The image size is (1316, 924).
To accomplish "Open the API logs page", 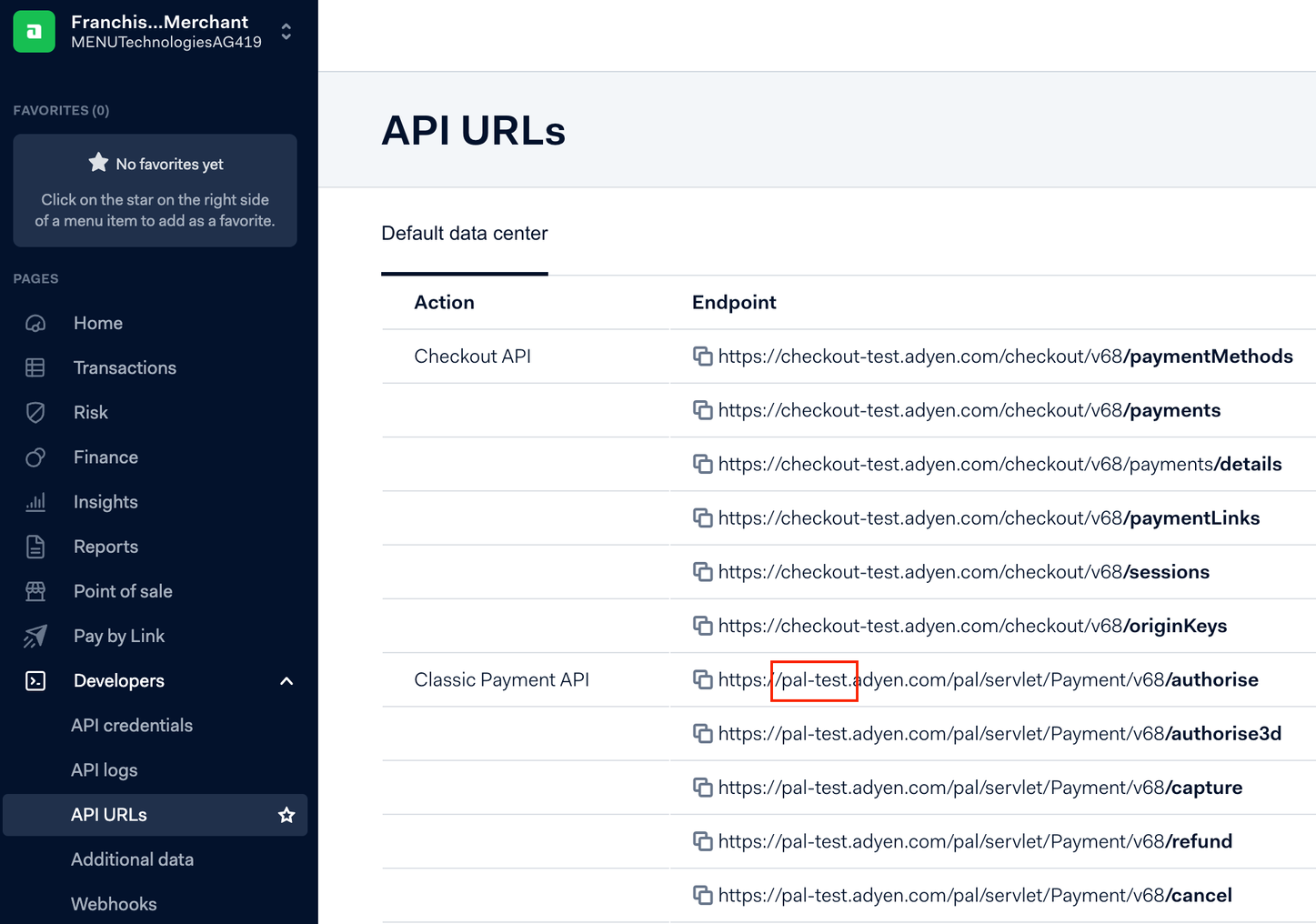I will tap(104, 769).
